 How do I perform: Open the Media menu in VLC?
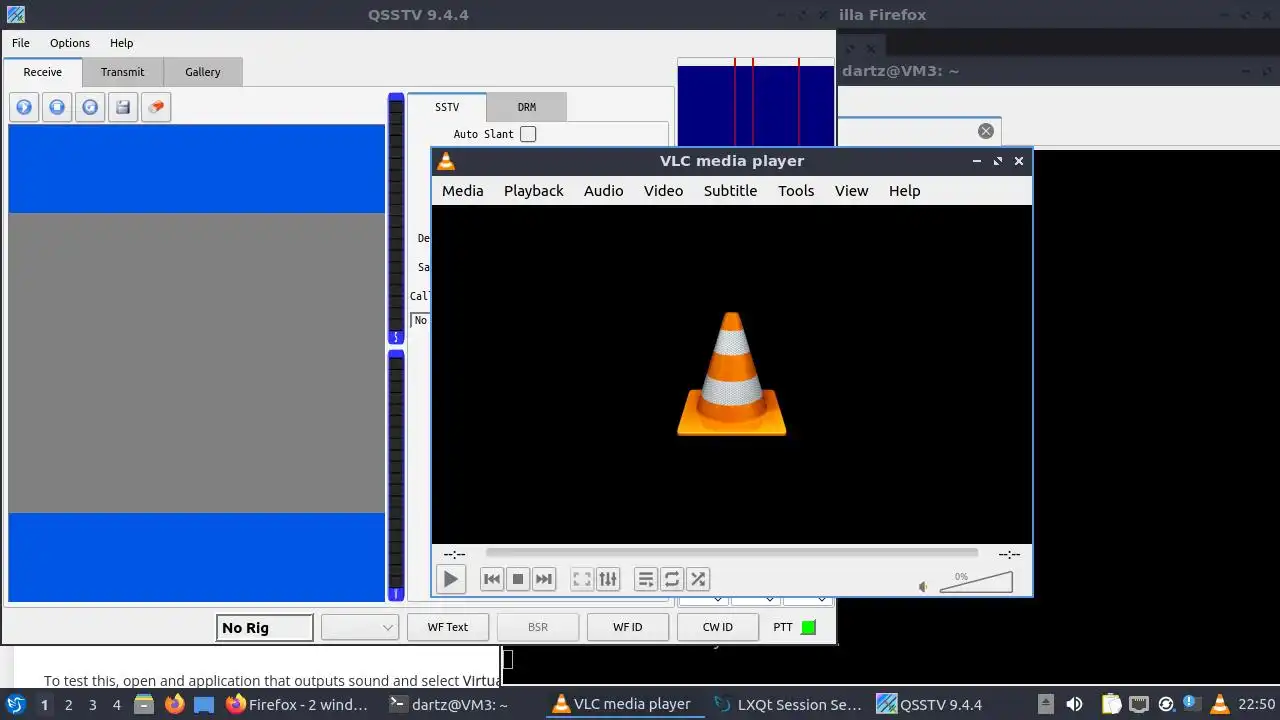(x=463, y=191)
